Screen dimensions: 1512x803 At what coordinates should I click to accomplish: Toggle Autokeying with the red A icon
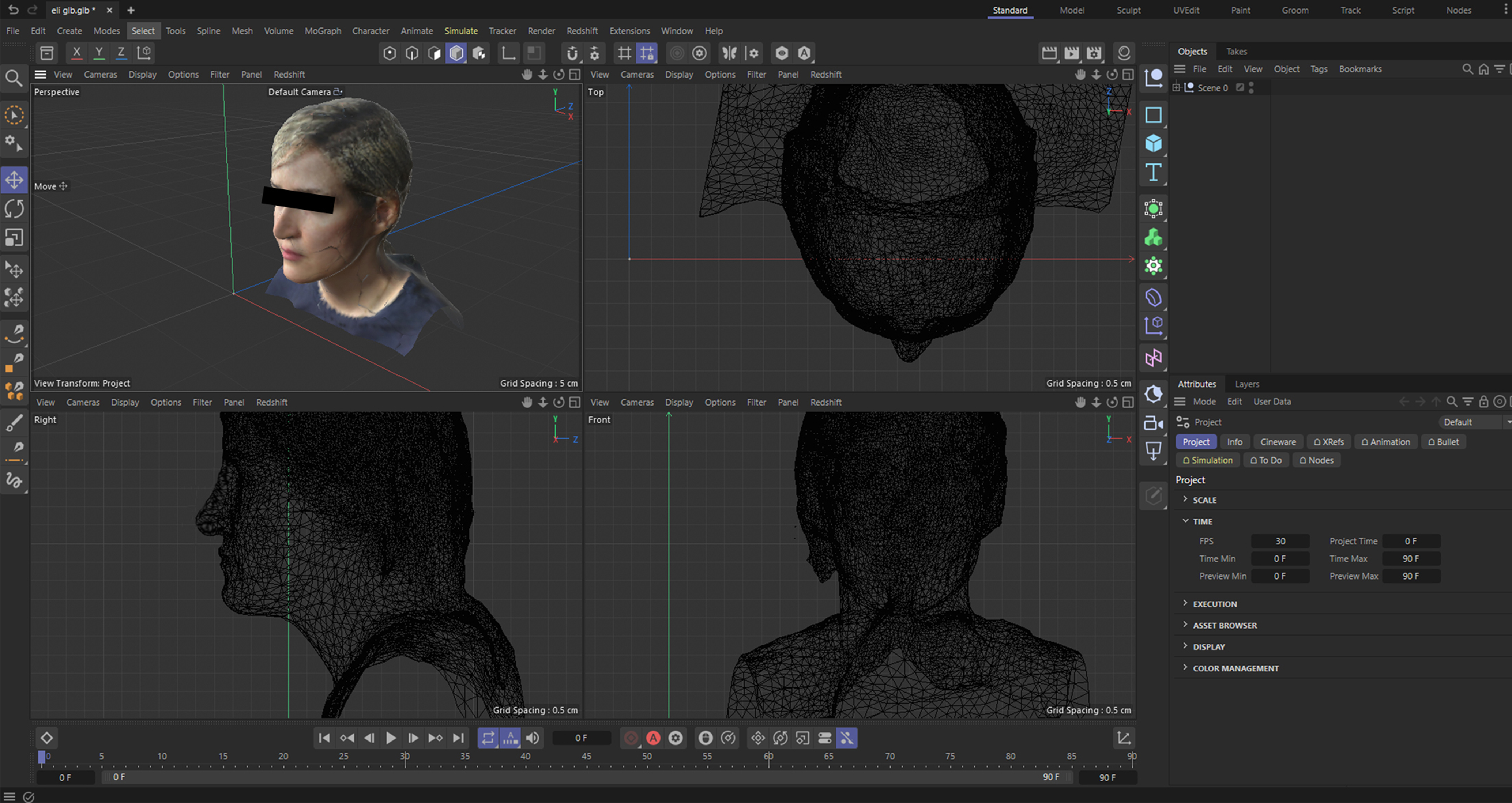pos(653,738)
